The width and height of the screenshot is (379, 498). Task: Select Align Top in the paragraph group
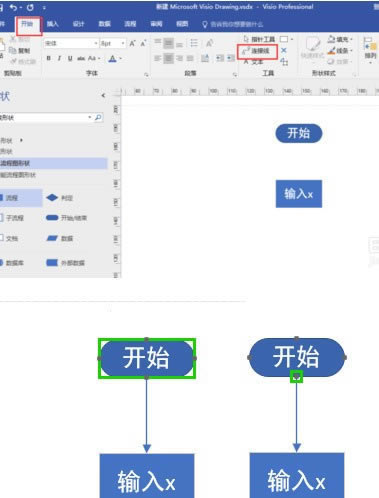click(x=158, y=42)
